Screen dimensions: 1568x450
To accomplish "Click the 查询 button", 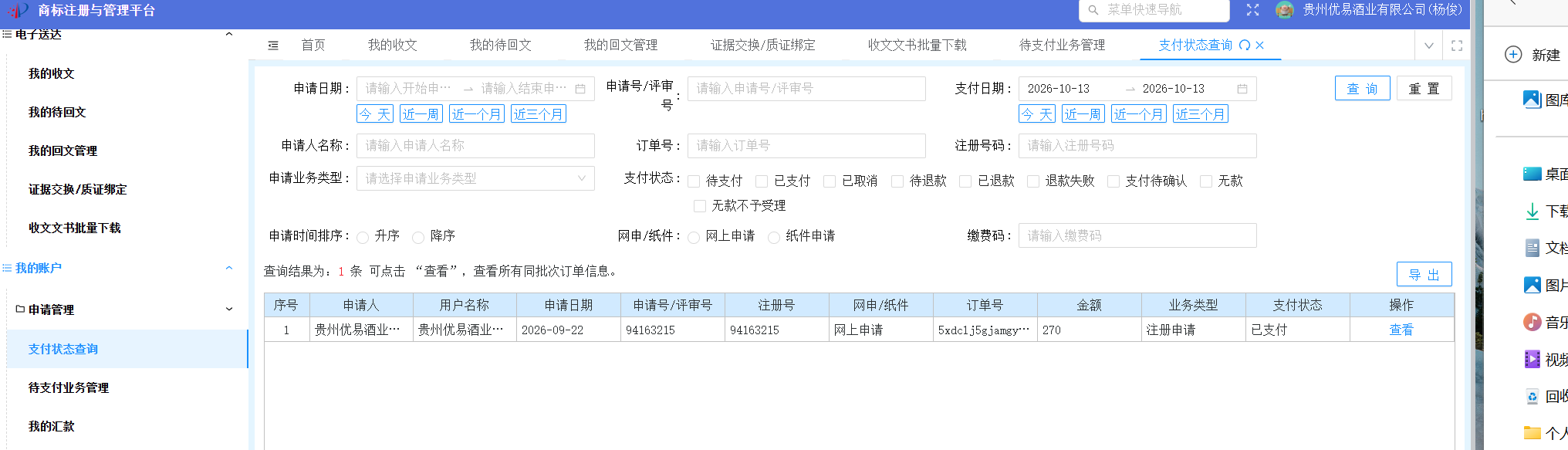I will pyautogui.click(x=1363, y=88).
